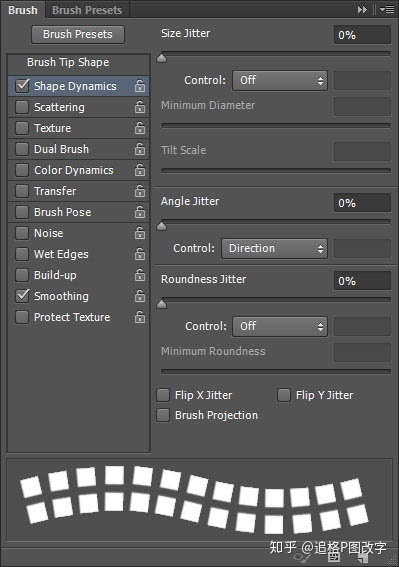
Task: Uncheck the Smoothing checkbox
Action: 22,296
